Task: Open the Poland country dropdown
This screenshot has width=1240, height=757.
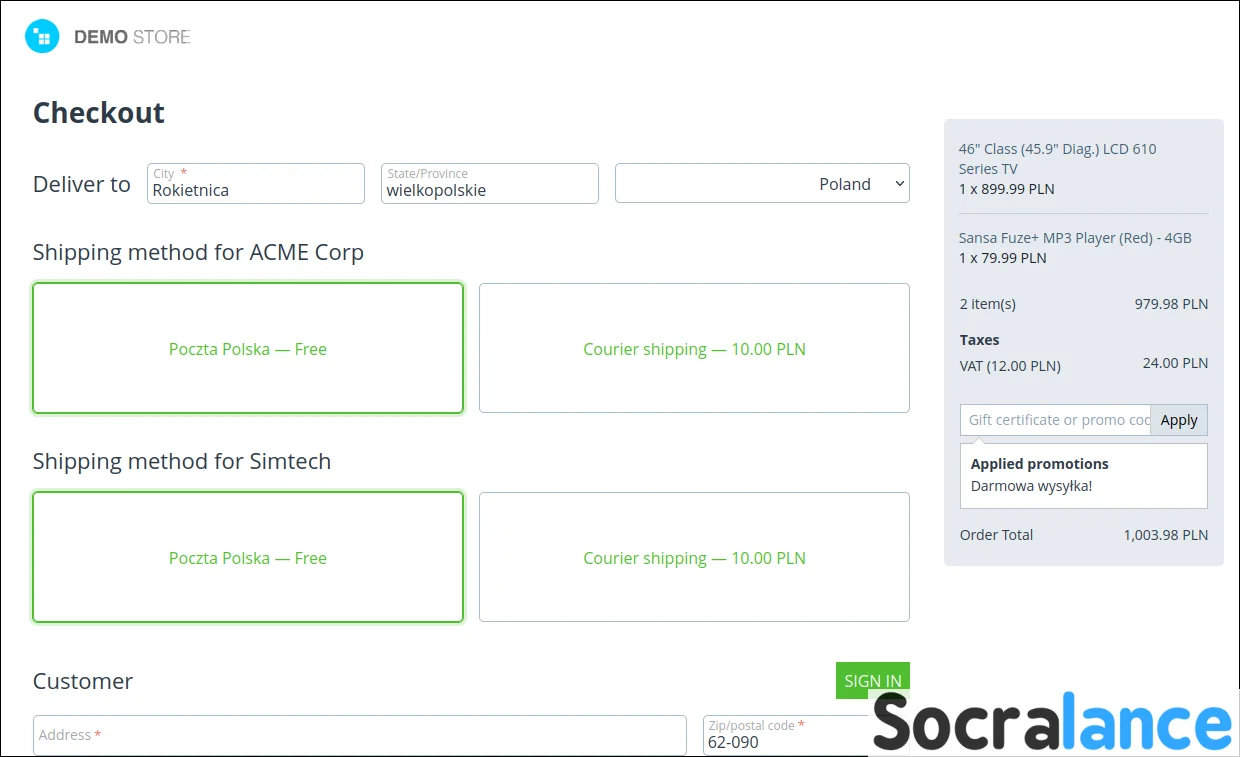Action: tap(762, 183)
